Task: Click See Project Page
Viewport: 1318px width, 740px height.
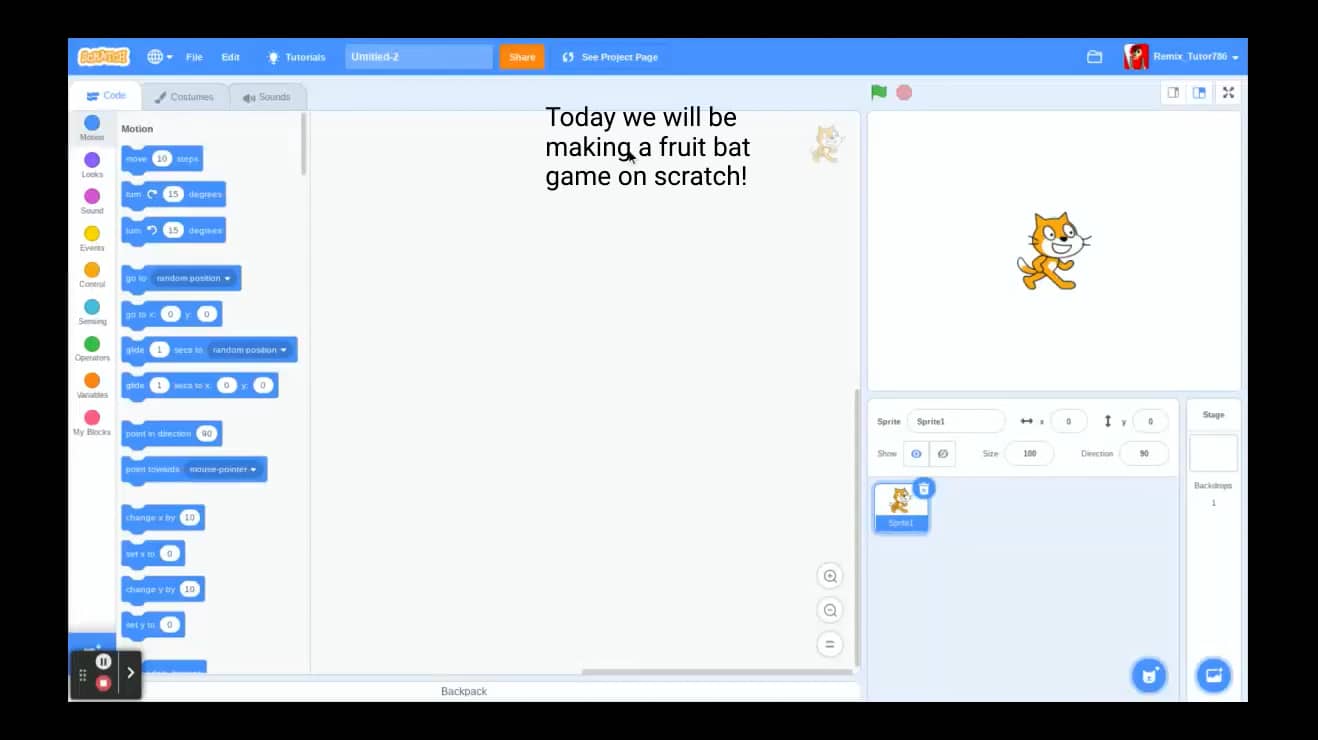Action: pyautogui.click(x=610, y=57)
